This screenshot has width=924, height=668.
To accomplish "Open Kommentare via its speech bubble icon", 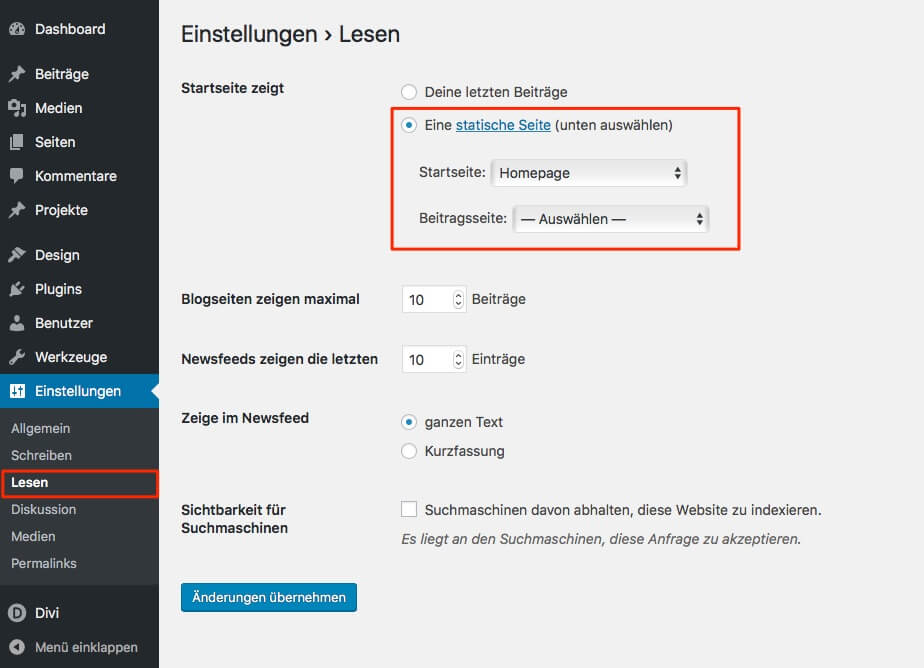I will tap(18, 175).
